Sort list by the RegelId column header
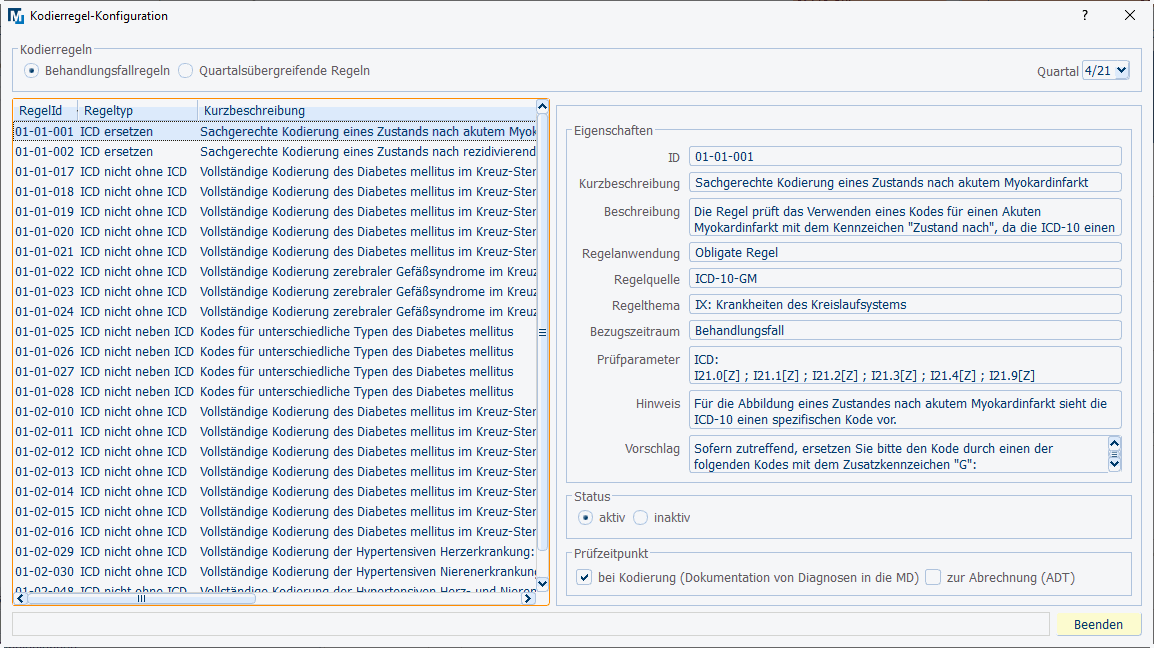Screen dimensions: 1154x648 44,110
